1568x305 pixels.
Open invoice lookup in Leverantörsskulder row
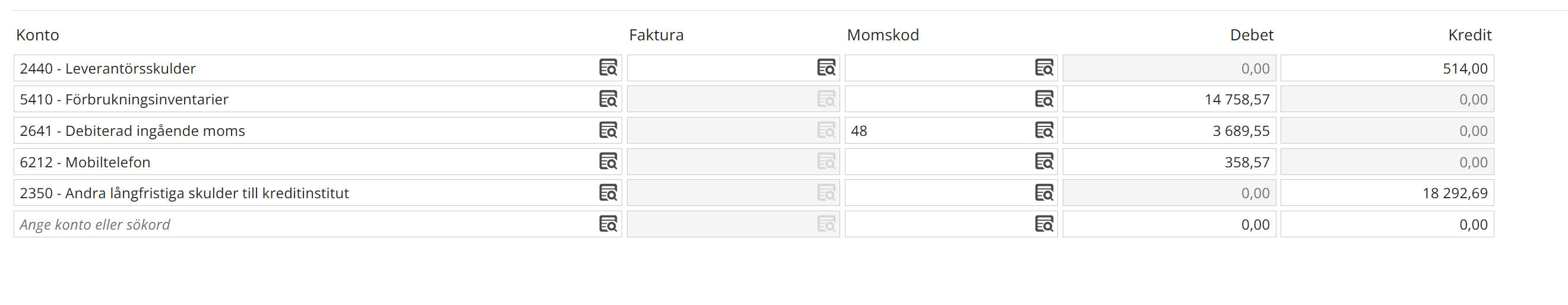(825, 68)
